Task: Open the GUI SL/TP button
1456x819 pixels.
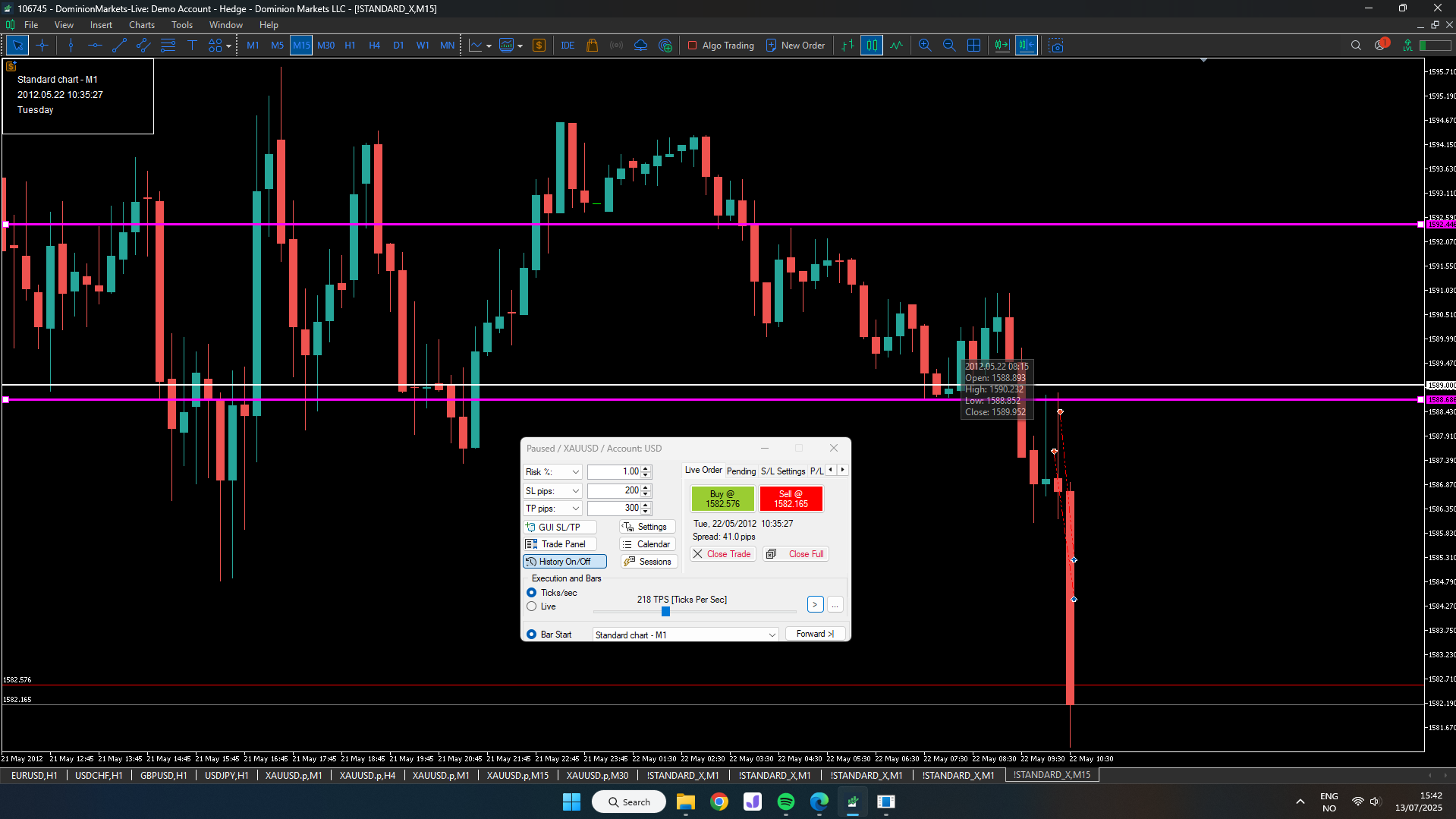Action: [x=559, y=528]
